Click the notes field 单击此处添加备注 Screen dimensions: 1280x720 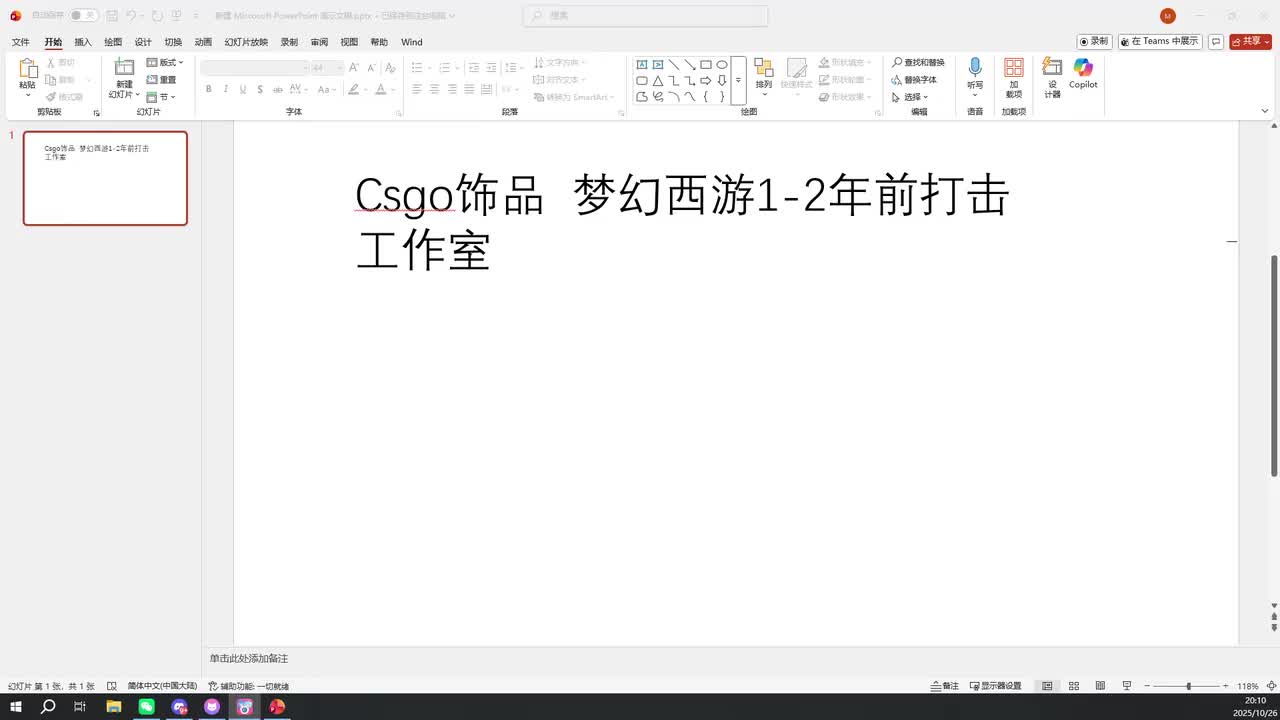[x=249, y=658]
